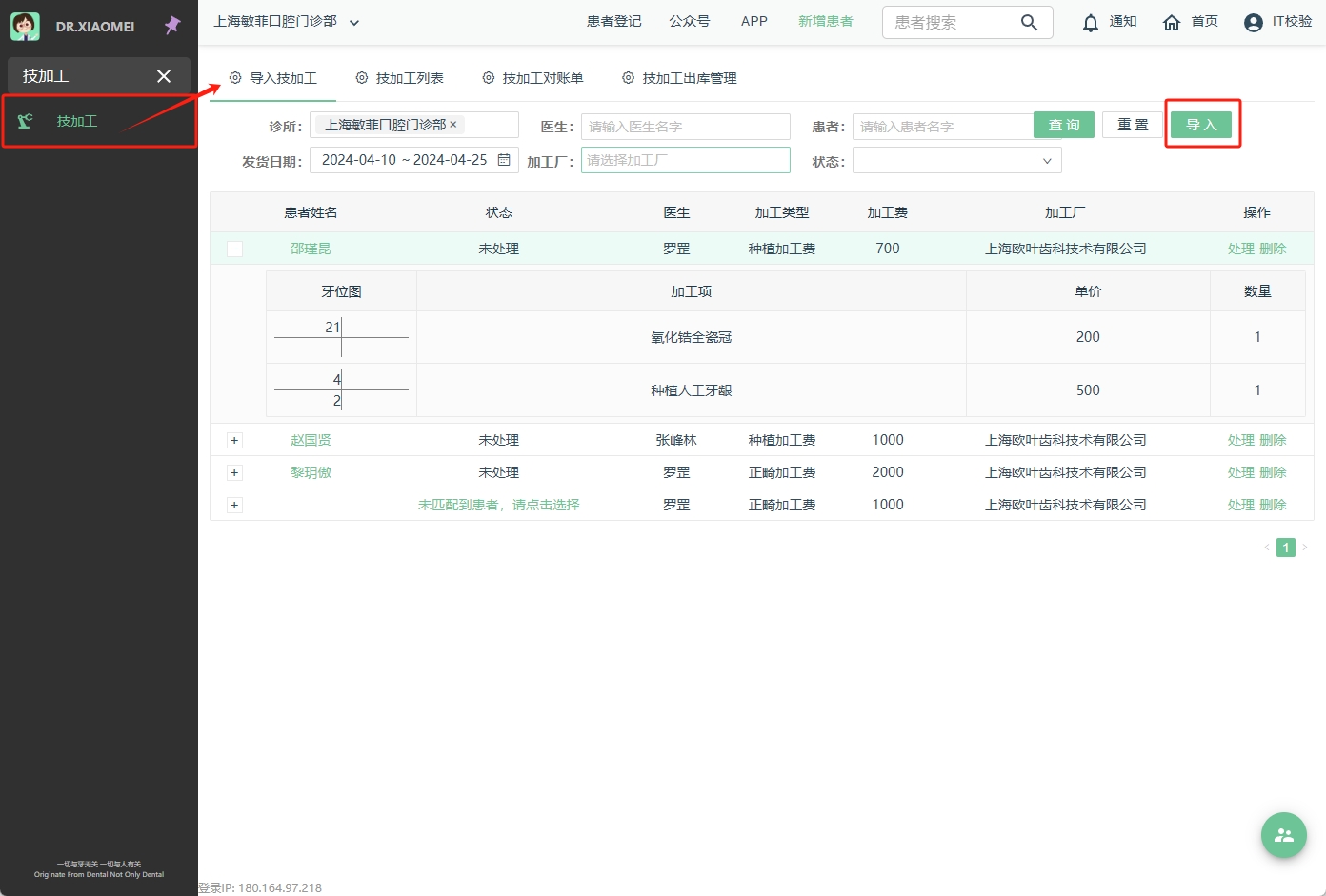Remove the 上海敏菲口腔门诊部 tag in 诊所 filter
The image size is (1326, 896).
click(x=453, y=125)
